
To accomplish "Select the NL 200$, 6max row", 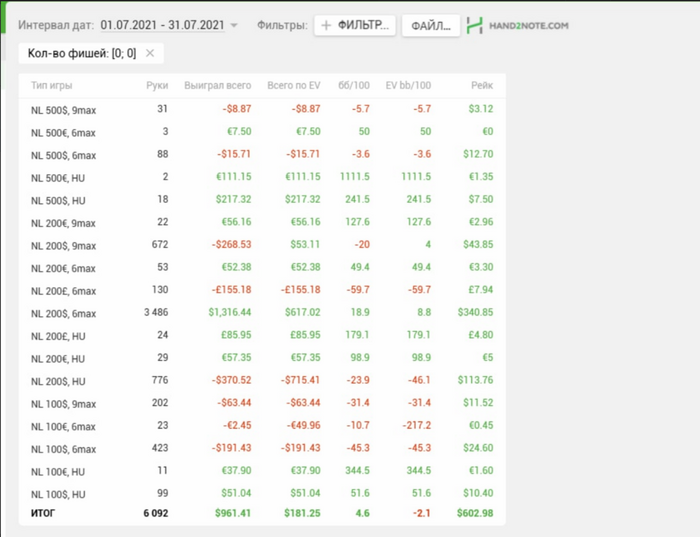I will point(262,313).
